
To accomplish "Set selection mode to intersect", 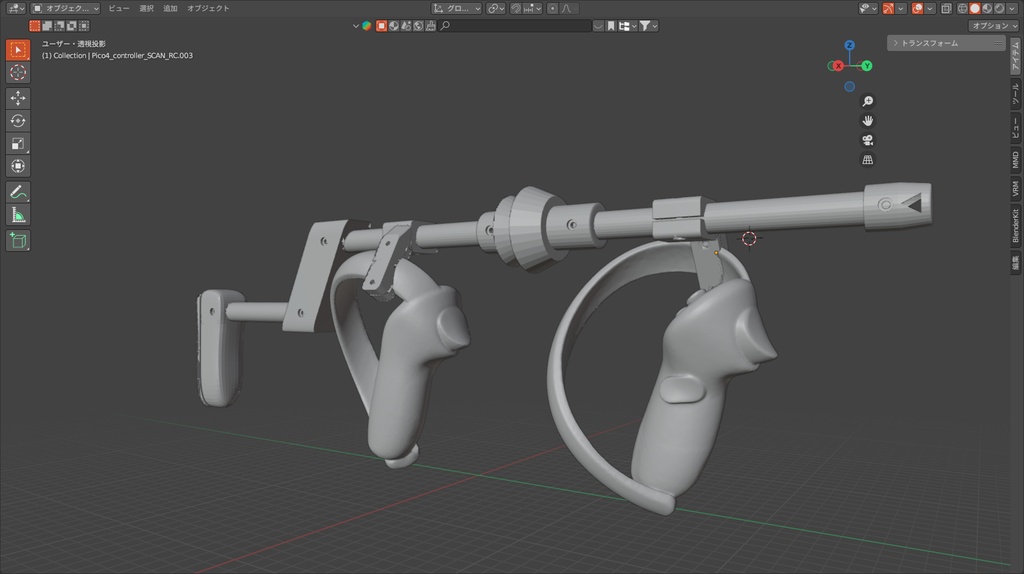I will click(x=84, y=25).
